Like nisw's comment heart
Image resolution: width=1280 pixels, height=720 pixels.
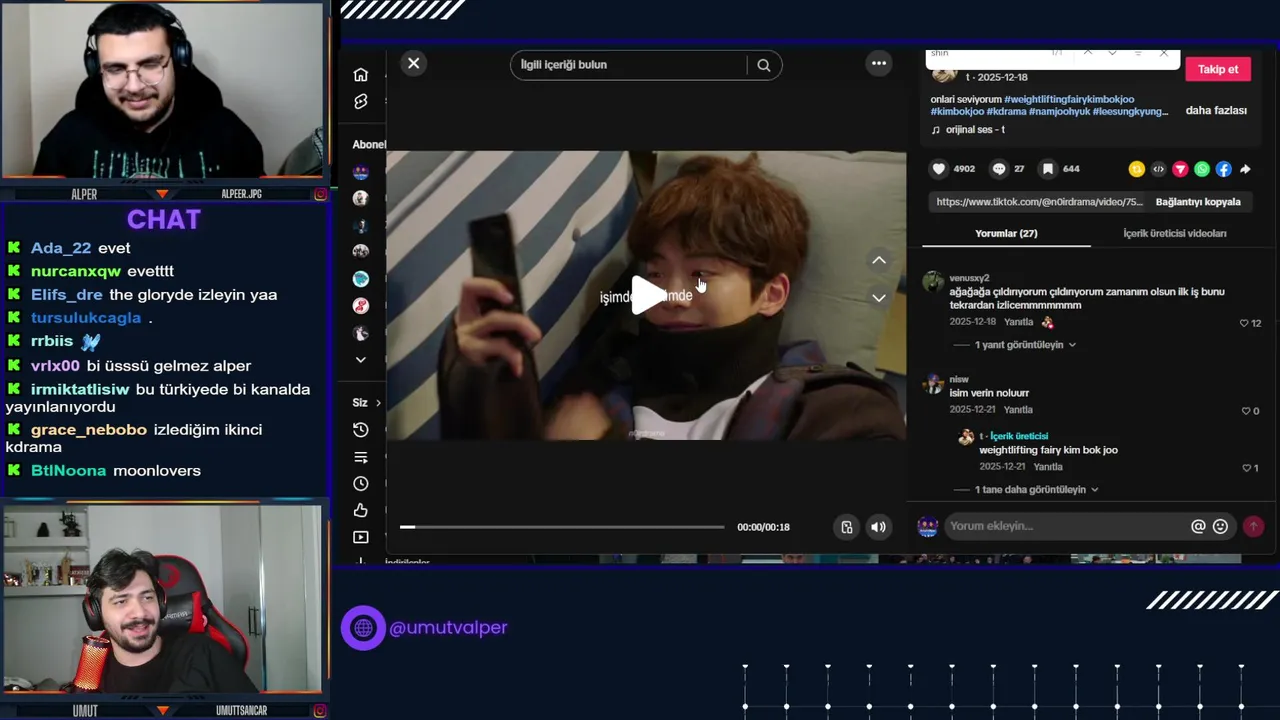(x=1246, y=411)
